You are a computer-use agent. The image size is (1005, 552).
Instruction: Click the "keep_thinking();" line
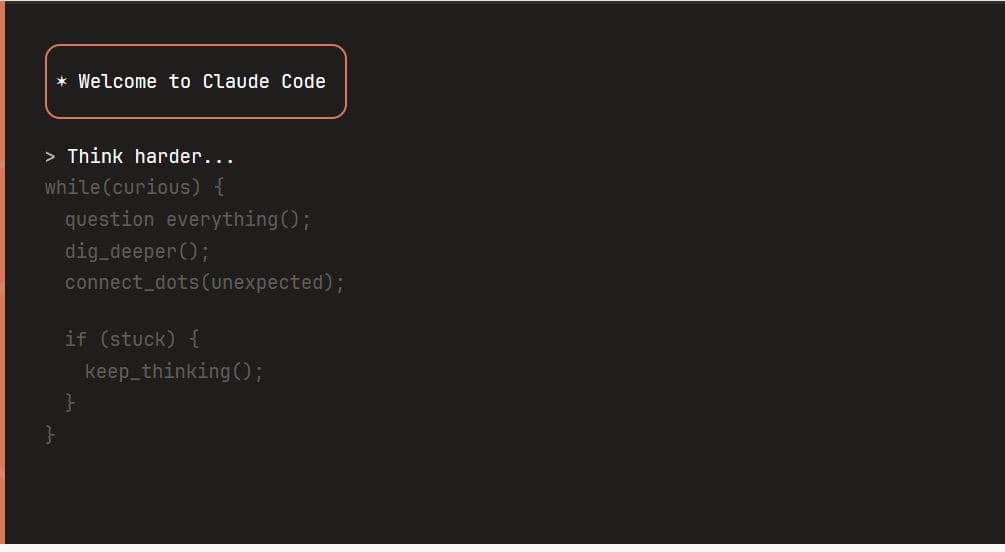pos(174,372)
